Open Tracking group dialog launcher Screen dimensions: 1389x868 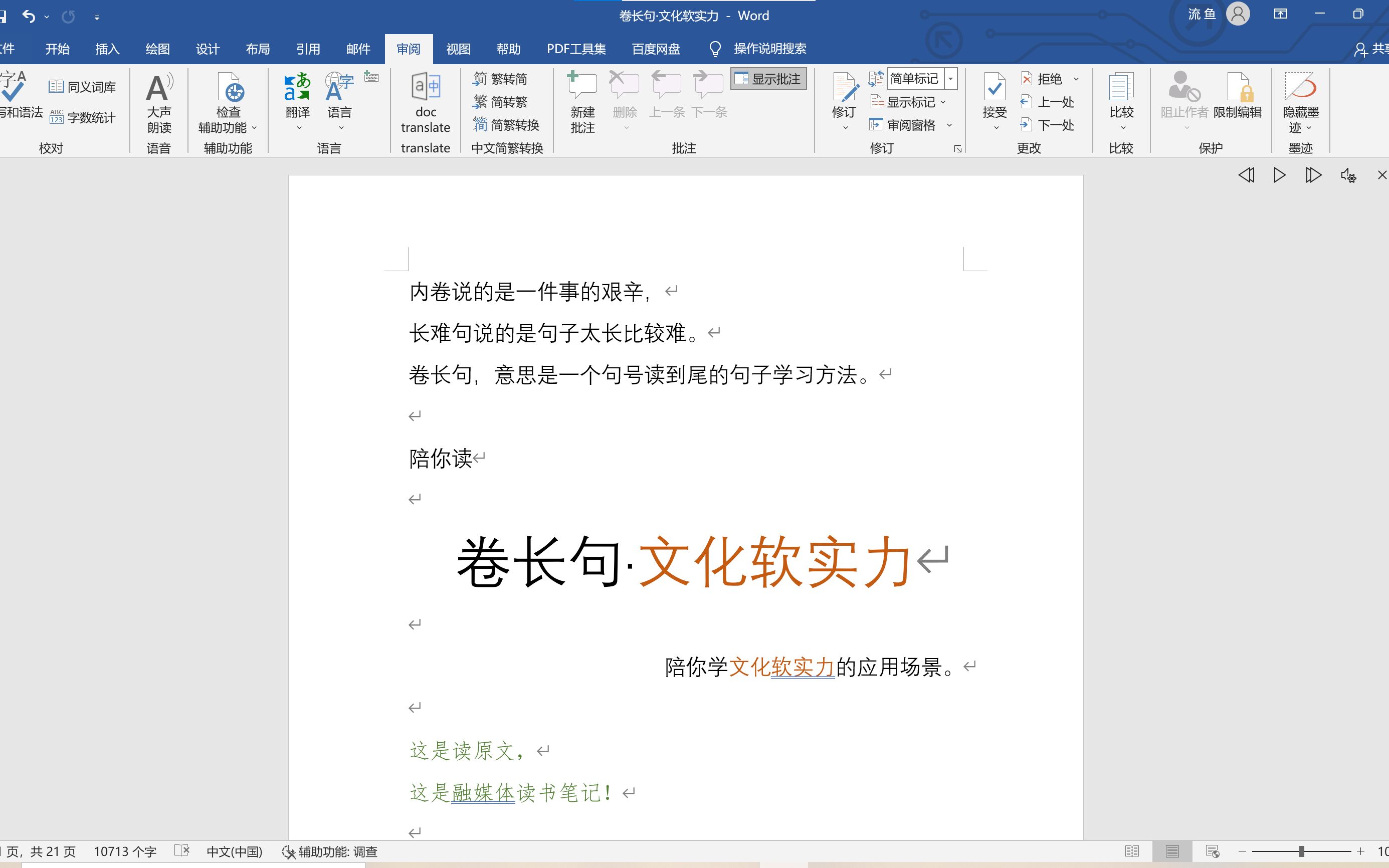(958, 149)
